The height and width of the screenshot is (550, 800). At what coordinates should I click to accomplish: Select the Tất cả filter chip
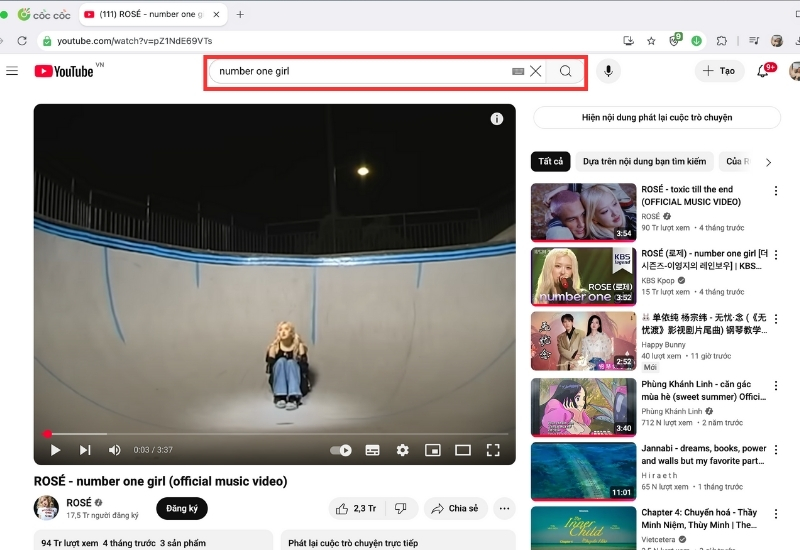pos(551,161)
